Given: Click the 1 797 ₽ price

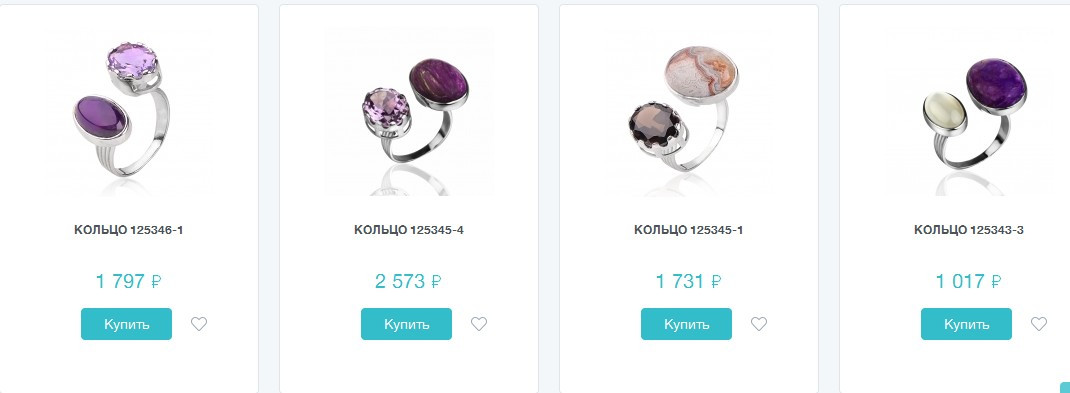Looking at the screenshot, I should click(128, 281).
